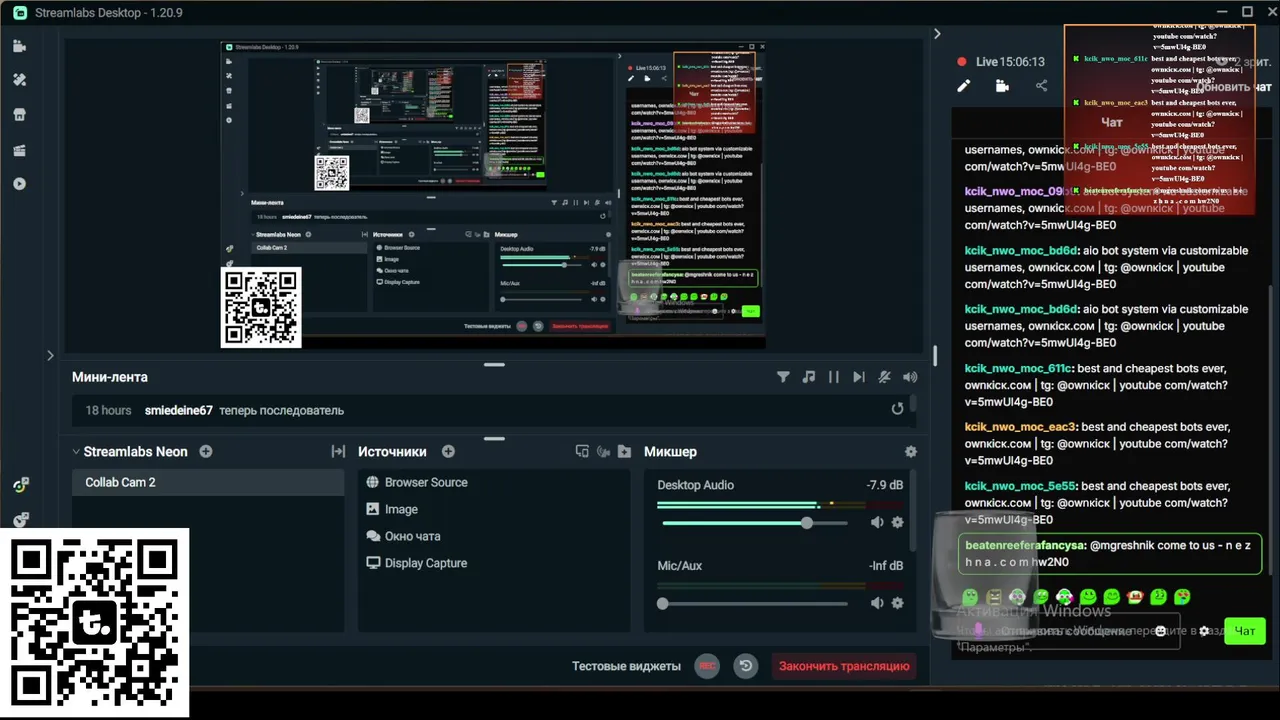Edit stream info with the pencil icon

tap(964, 86)
